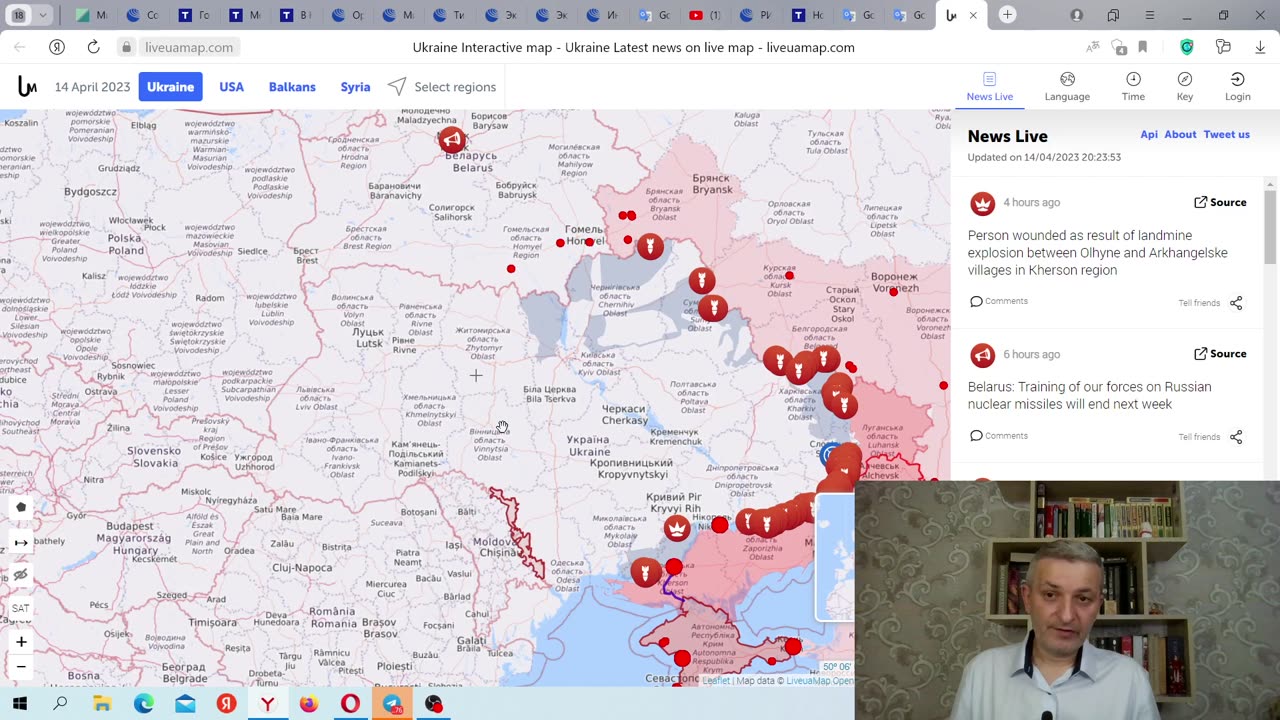
Task: Switch to Balkans region tab
Action: click(x=292, y=87)
